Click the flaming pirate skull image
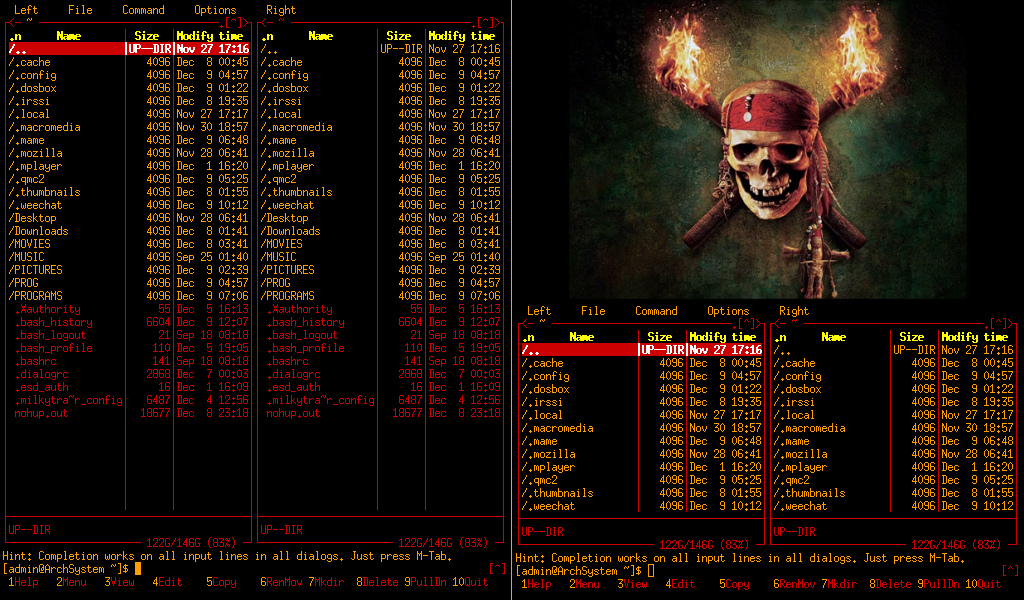 (x=767, y=150)
